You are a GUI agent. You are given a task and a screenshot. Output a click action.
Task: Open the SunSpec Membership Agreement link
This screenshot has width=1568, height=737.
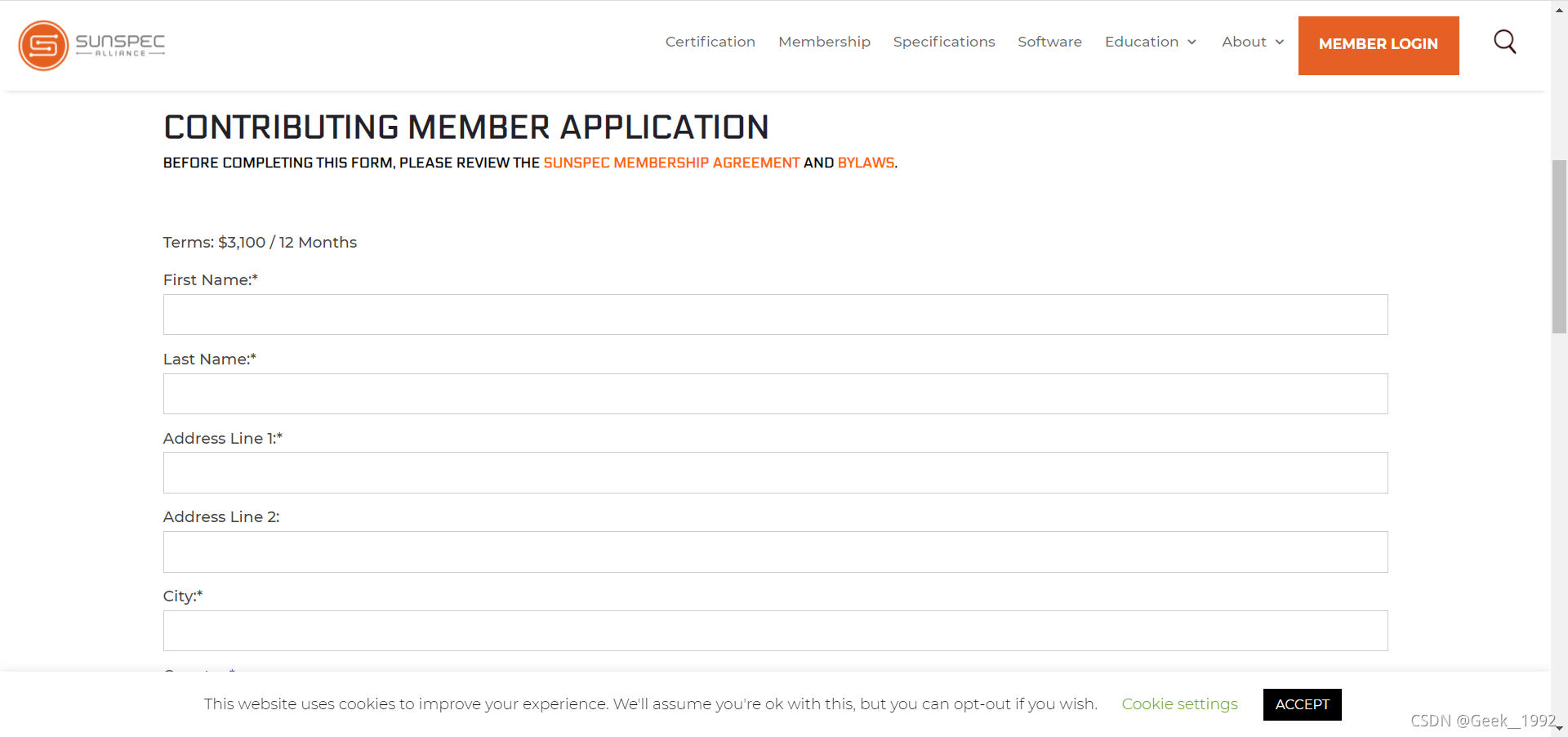[x=671, y=163]
